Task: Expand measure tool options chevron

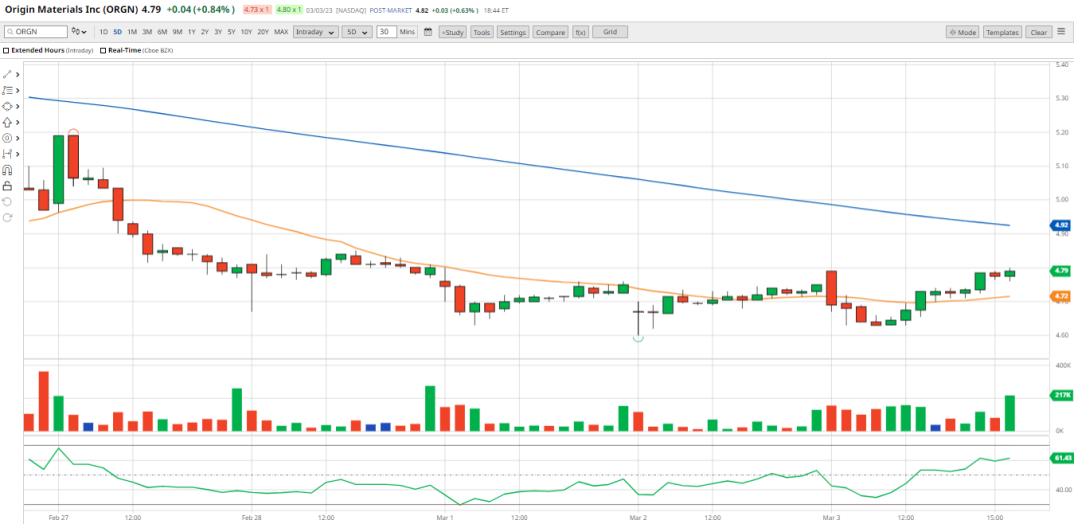Action: (x=18, y=154)
